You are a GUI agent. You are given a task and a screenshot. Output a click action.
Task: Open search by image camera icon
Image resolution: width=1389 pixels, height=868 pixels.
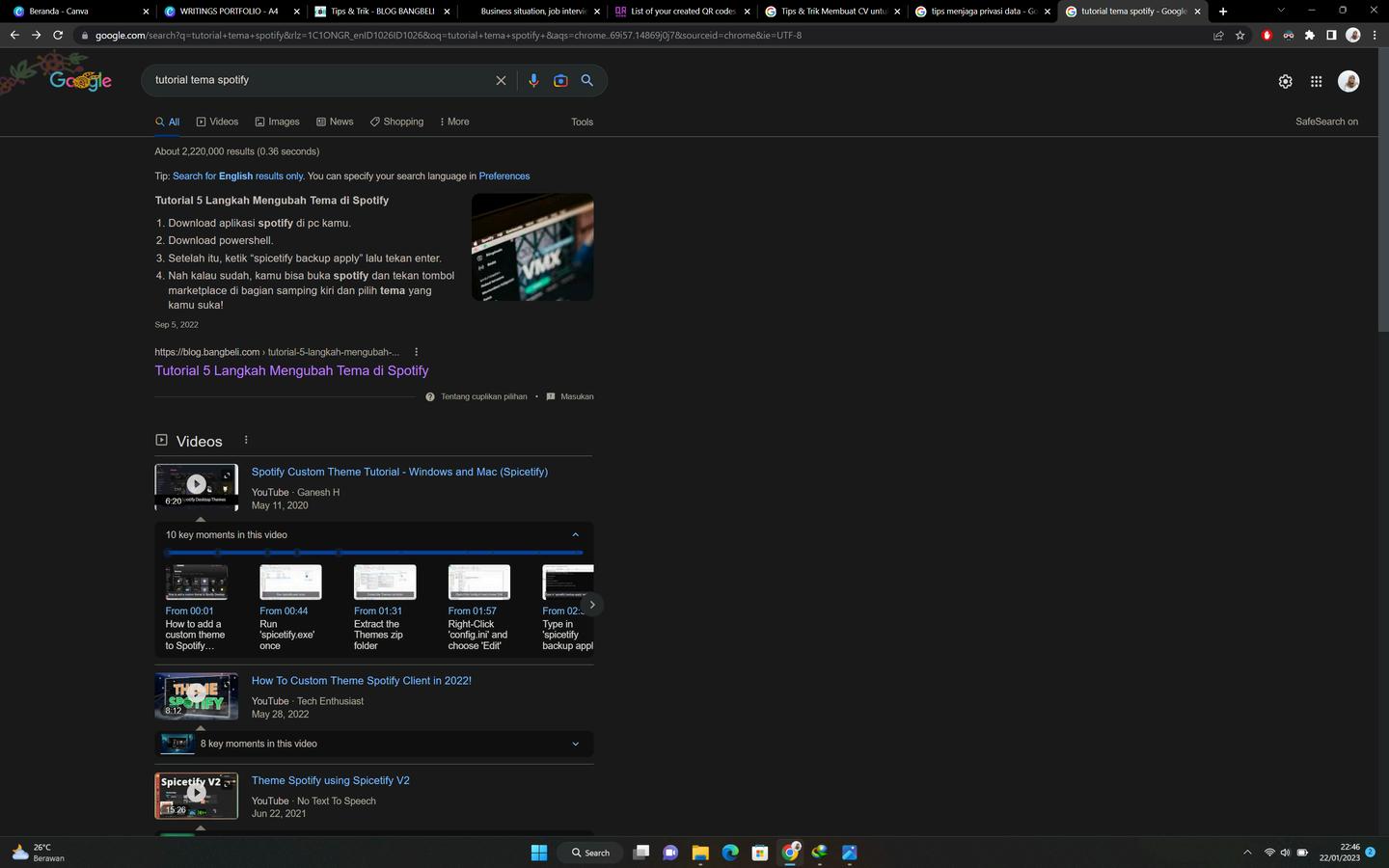[x=560, y=81]
